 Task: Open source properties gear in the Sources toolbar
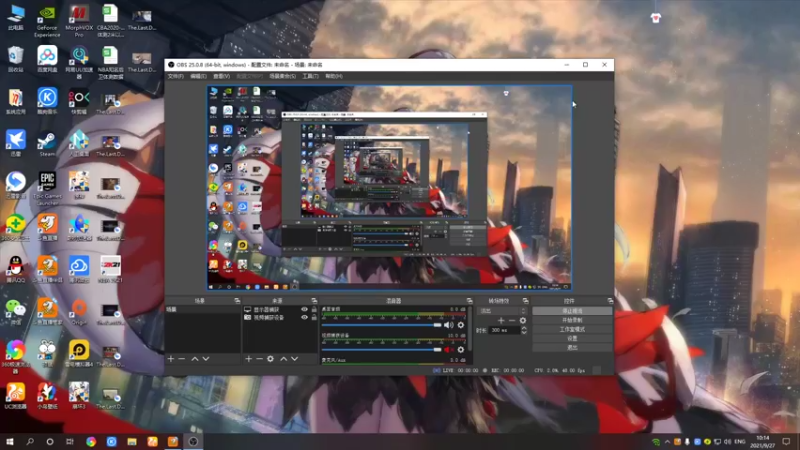click(x=270, y=359)
